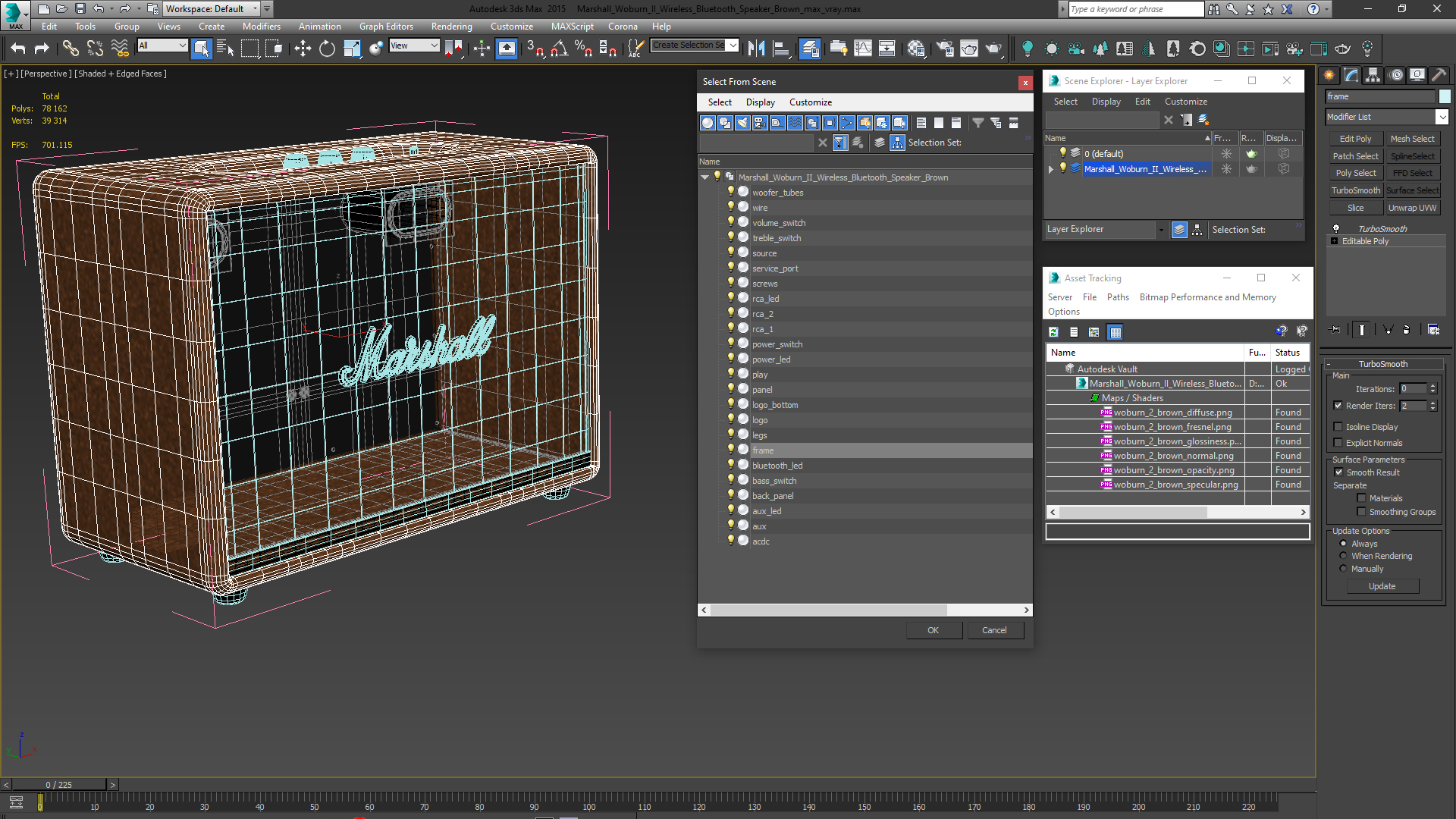This screenshot has width=1456, height=819.
Task: Open the Material Editor icon
Action: tap(916, 49)
